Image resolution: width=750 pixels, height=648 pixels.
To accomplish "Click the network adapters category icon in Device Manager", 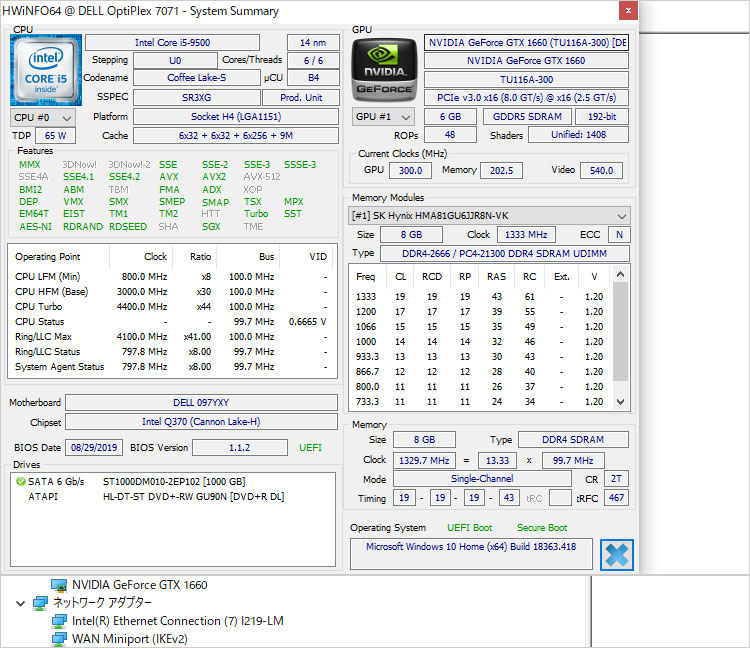I will pyautogui.click(x=40, y=603).
